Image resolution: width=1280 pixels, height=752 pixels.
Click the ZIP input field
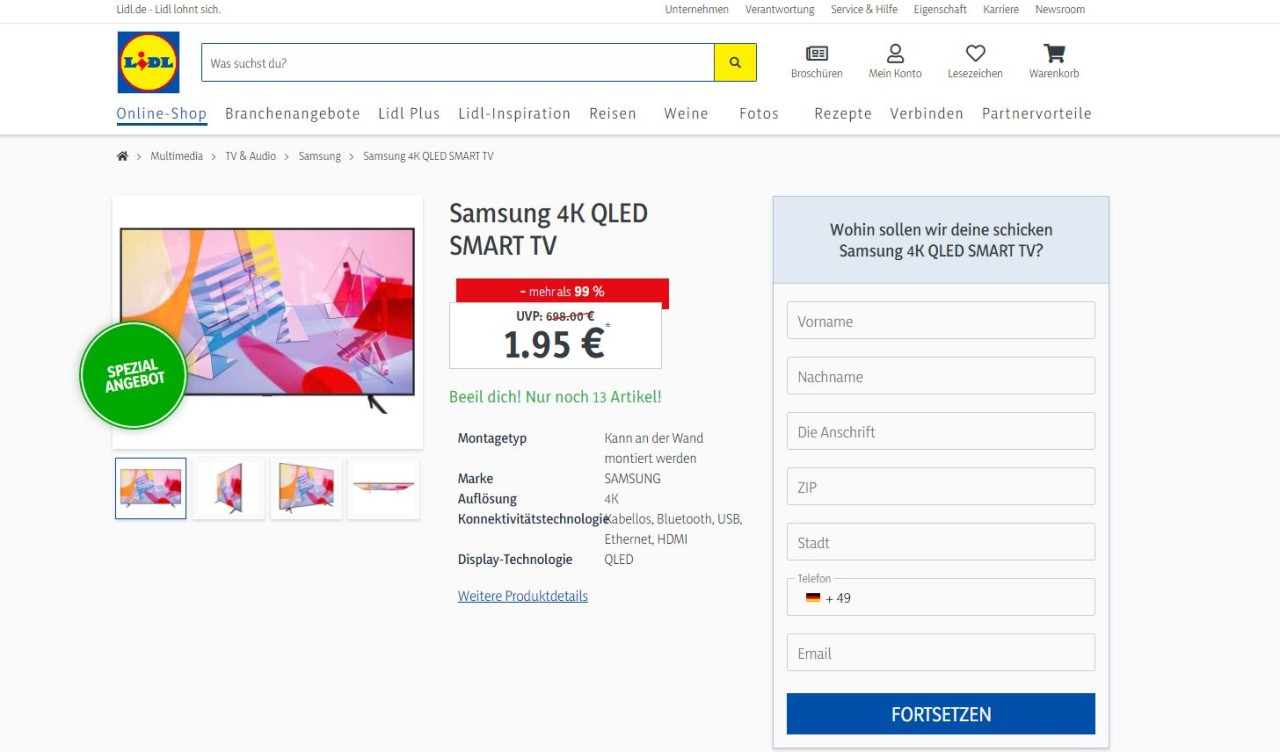click(x=941, y=487)
